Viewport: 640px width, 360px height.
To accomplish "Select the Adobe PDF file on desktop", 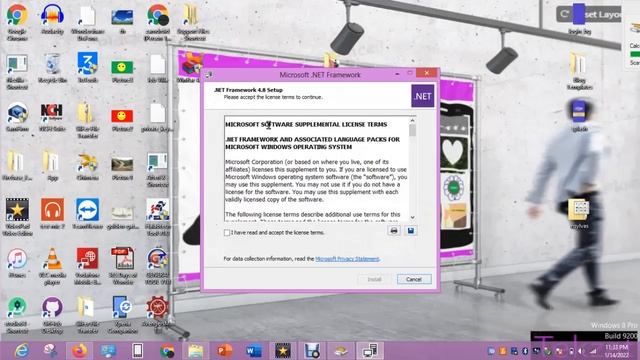I will coord(122,266).
